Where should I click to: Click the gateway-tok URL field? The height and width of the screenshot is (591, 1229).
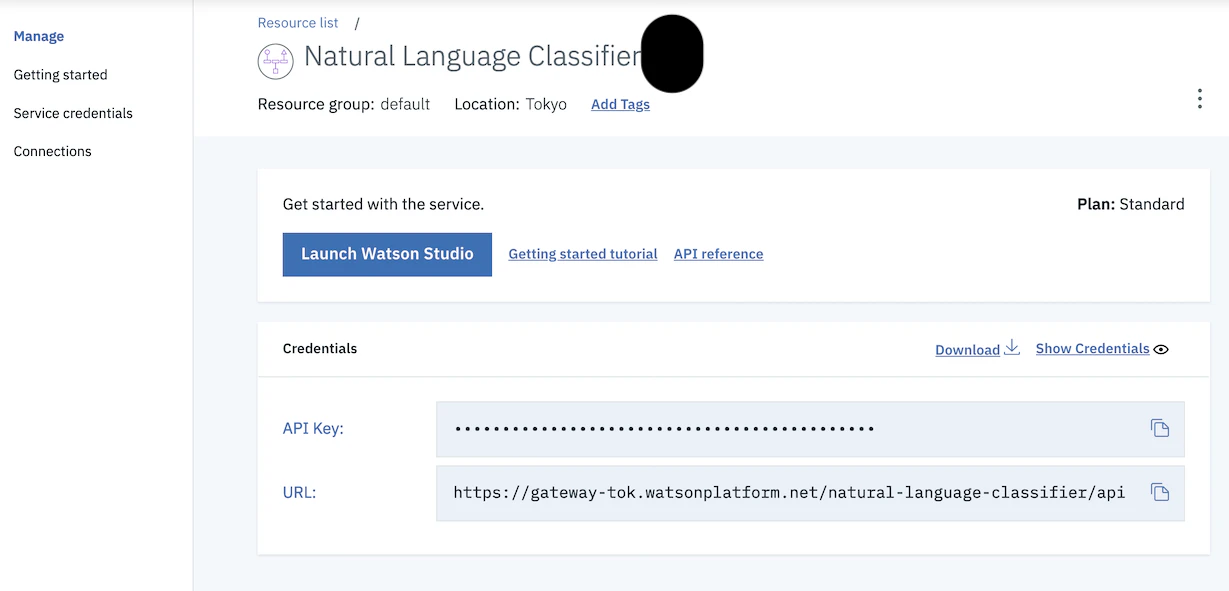point(810,492)
